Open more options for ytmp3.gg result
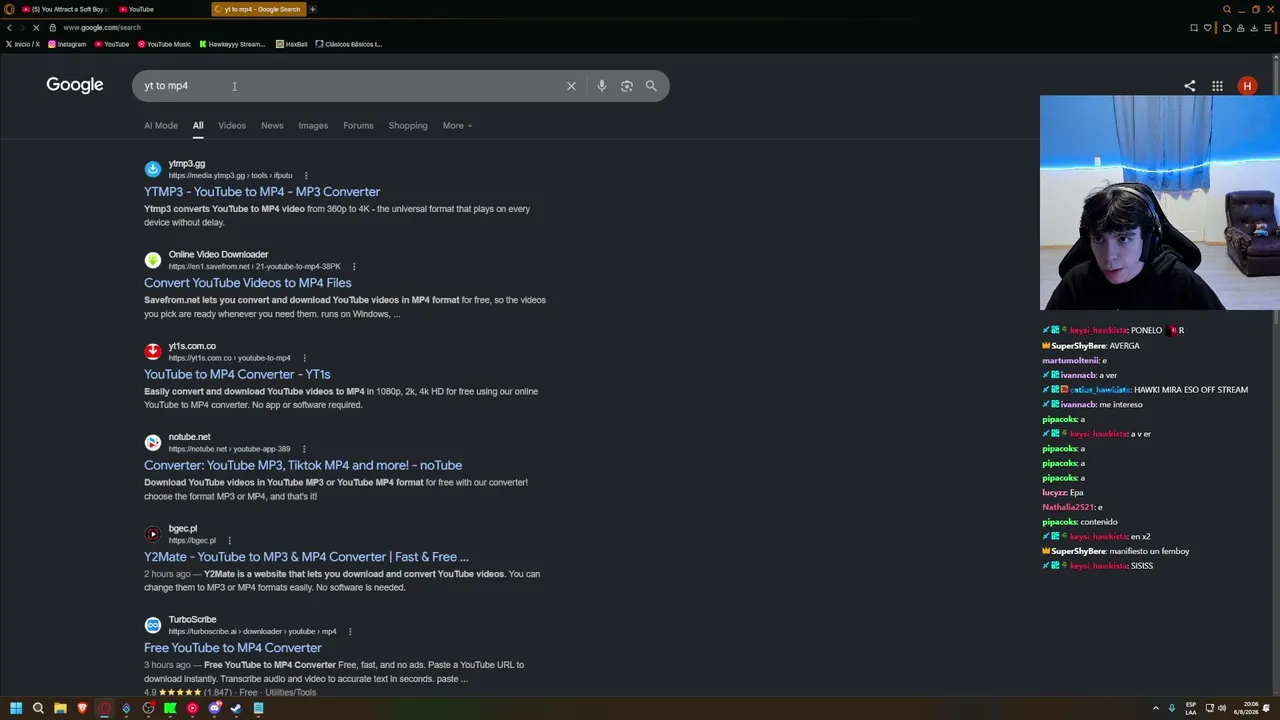This screenshot has width=1280, height=720. (306, 176)
